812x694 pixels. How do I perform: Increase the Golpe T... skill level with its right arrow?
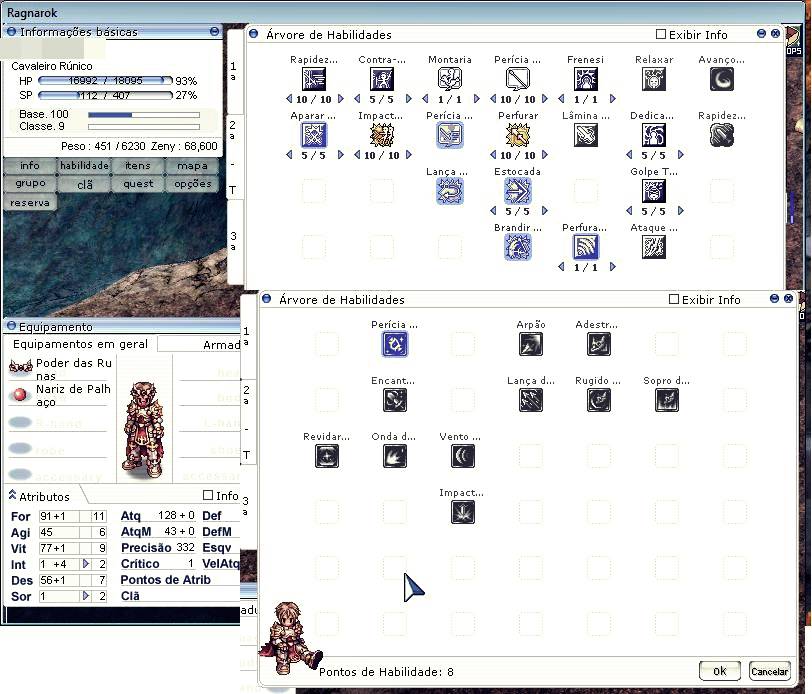pos(680,210)
